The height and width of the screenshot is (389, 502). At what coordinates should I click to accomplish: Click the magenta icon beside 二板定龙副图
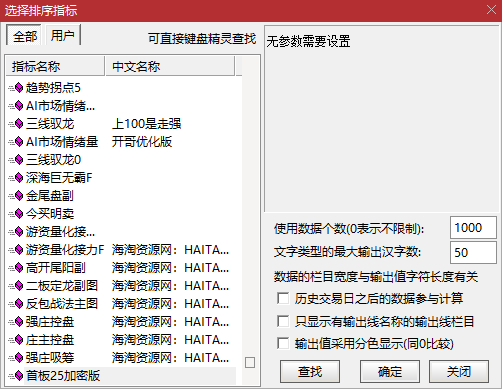pos(19,286)
